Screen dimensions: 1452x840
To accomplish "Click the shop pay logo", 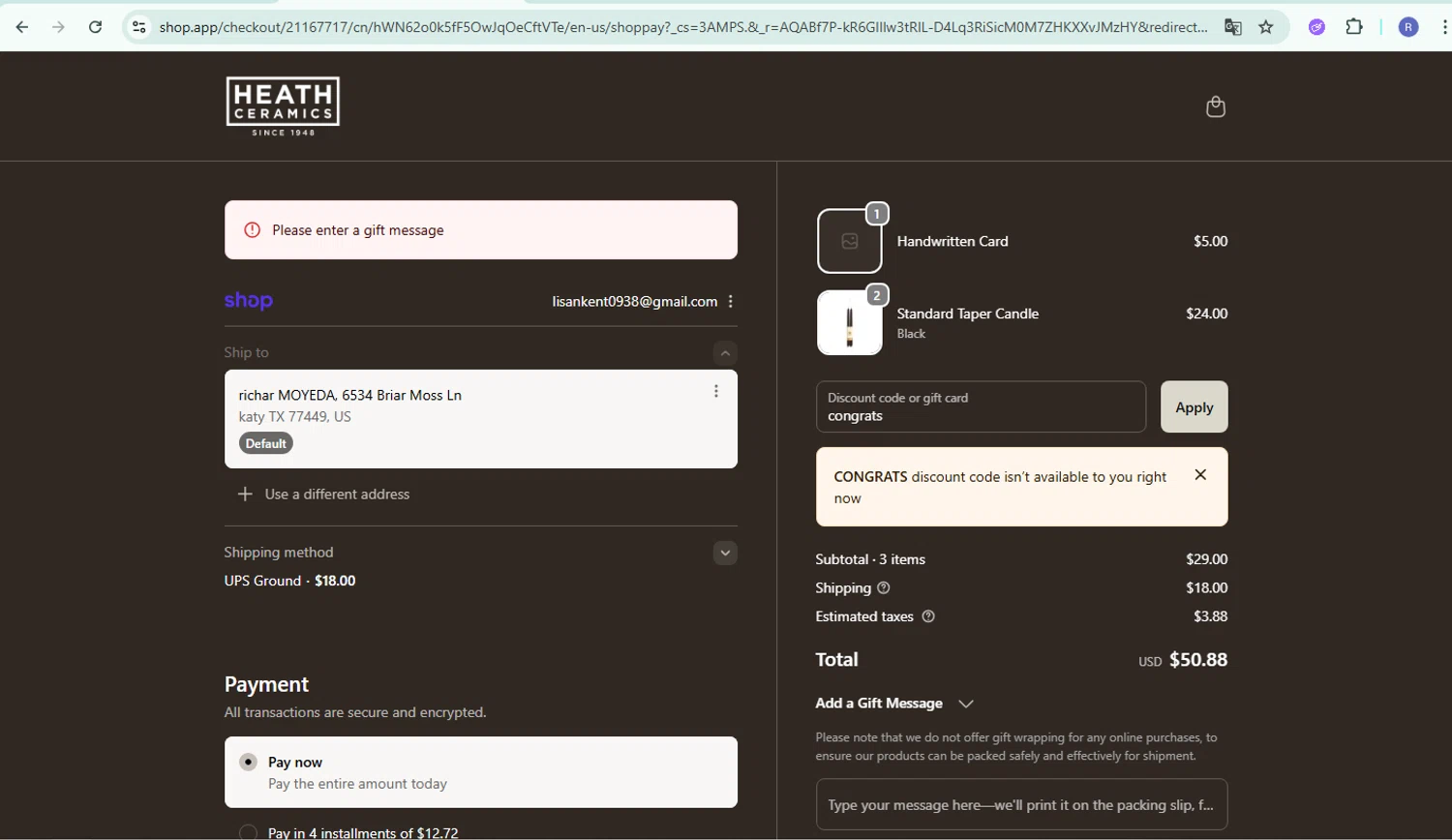I will coord(248,301).
